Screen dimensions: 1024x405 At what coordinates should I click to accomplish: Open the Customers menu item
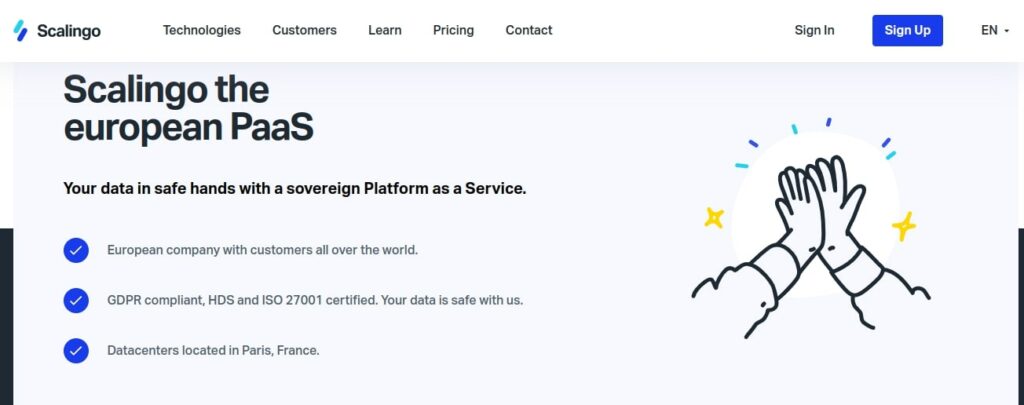point(304,30)
